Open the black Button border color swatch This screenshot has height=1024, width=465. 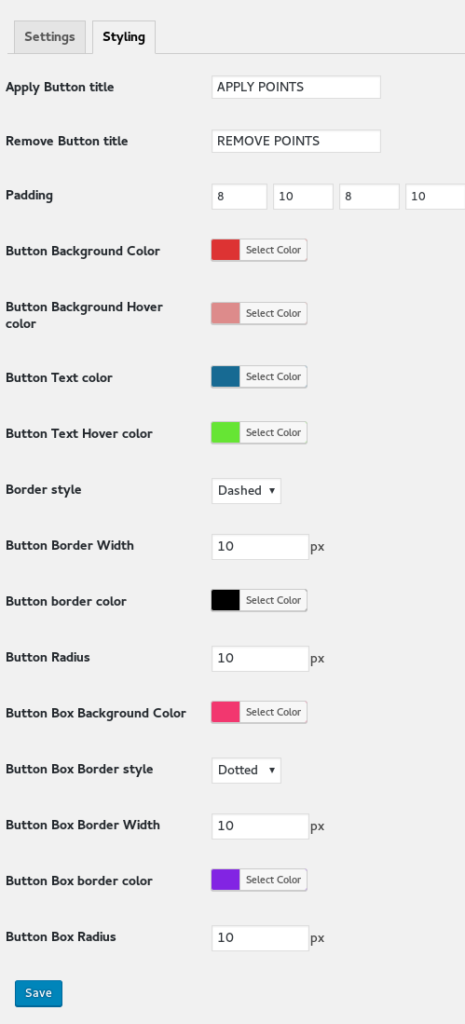[225, 600]
